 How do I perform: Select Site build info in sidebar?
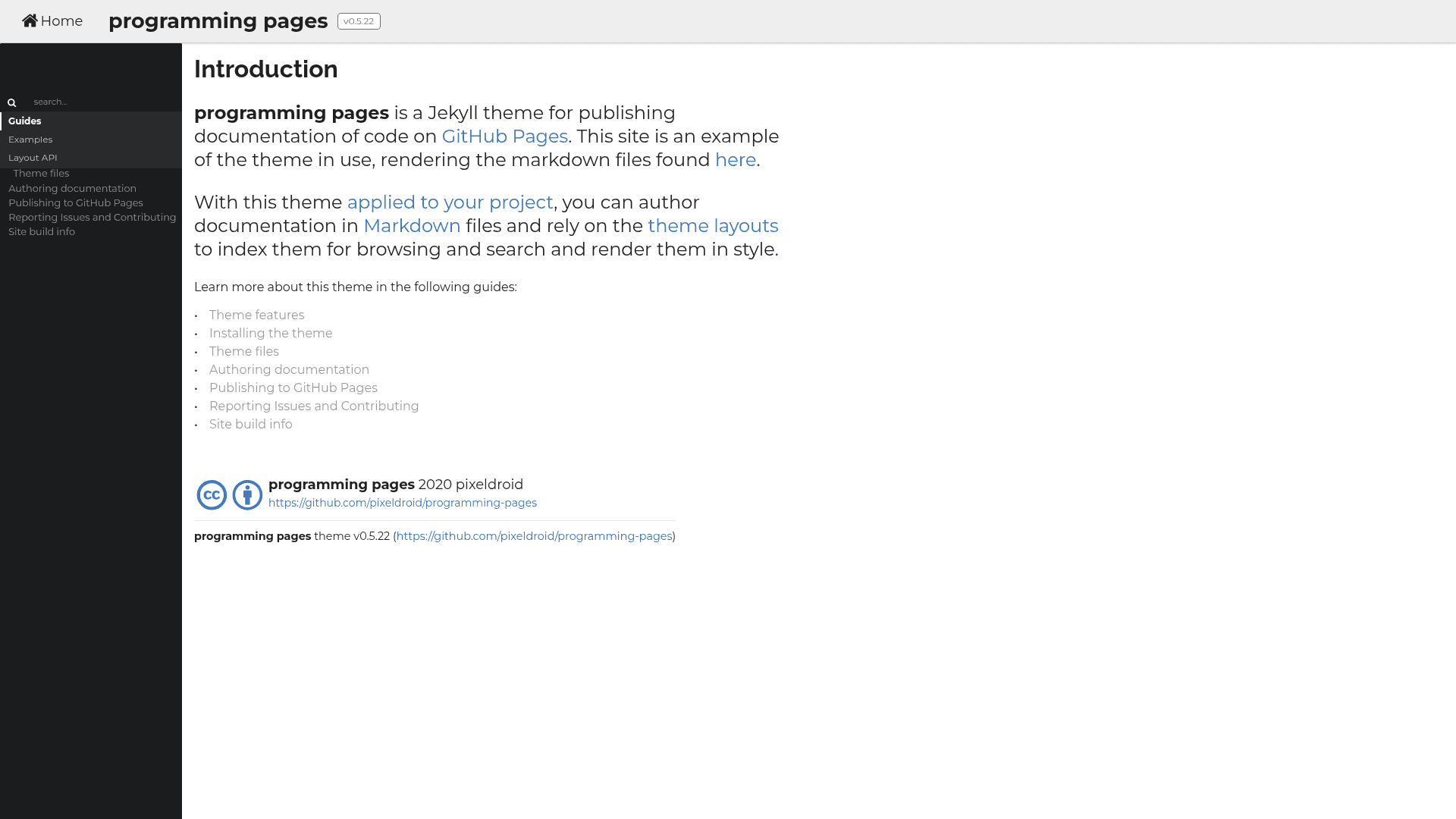tap(42, 232)
